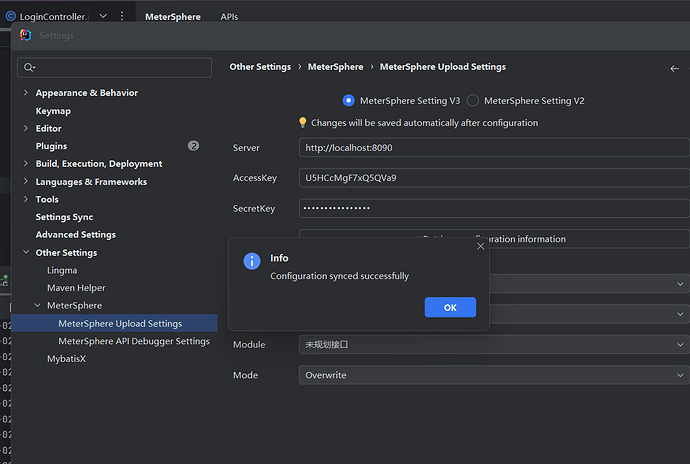Open the Mode Overwrite dropdown

[494, 375]
